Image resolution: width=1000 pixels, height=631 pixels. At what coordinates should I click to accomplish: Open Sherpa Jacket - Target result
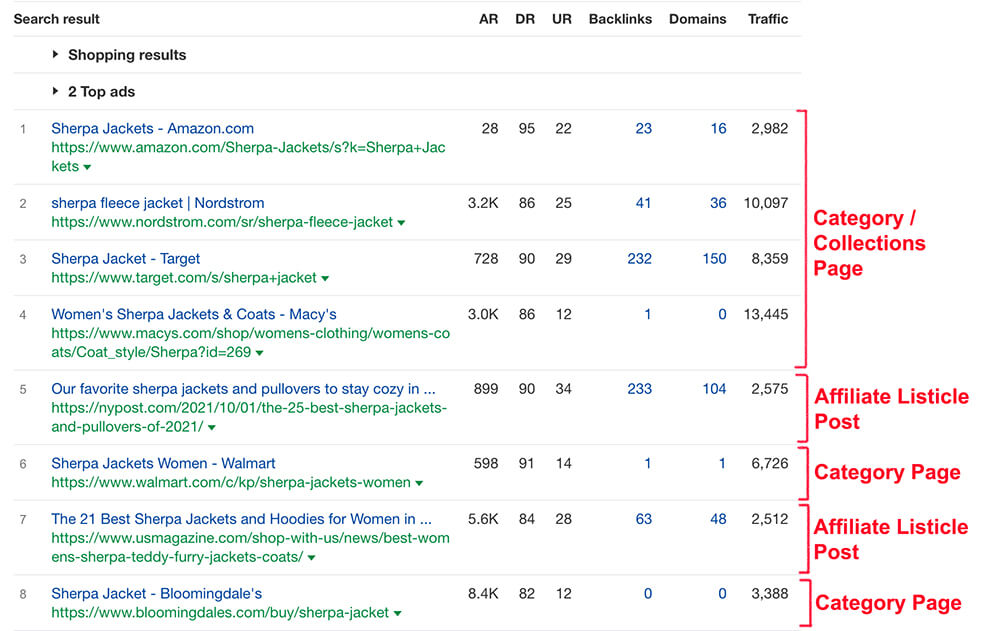coord(126,258)
